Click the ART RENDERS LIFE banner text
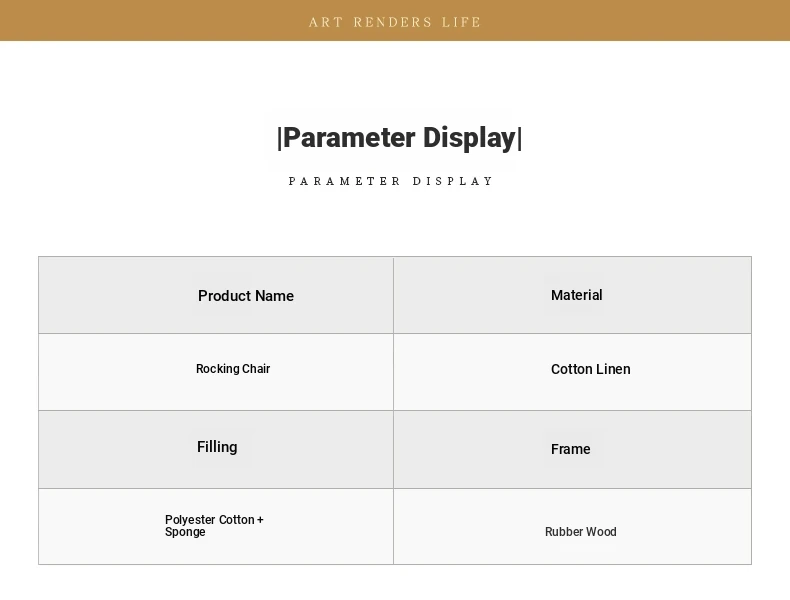This screenshot has width=790, height=600. (x=395, y=22)
